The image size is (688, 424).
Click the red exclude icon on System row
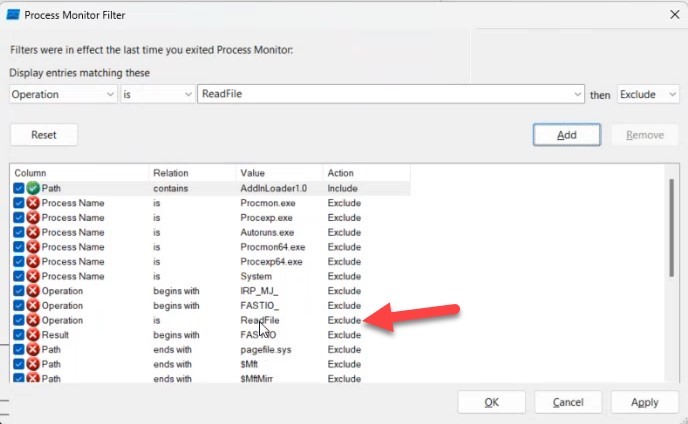pos(33,276)
